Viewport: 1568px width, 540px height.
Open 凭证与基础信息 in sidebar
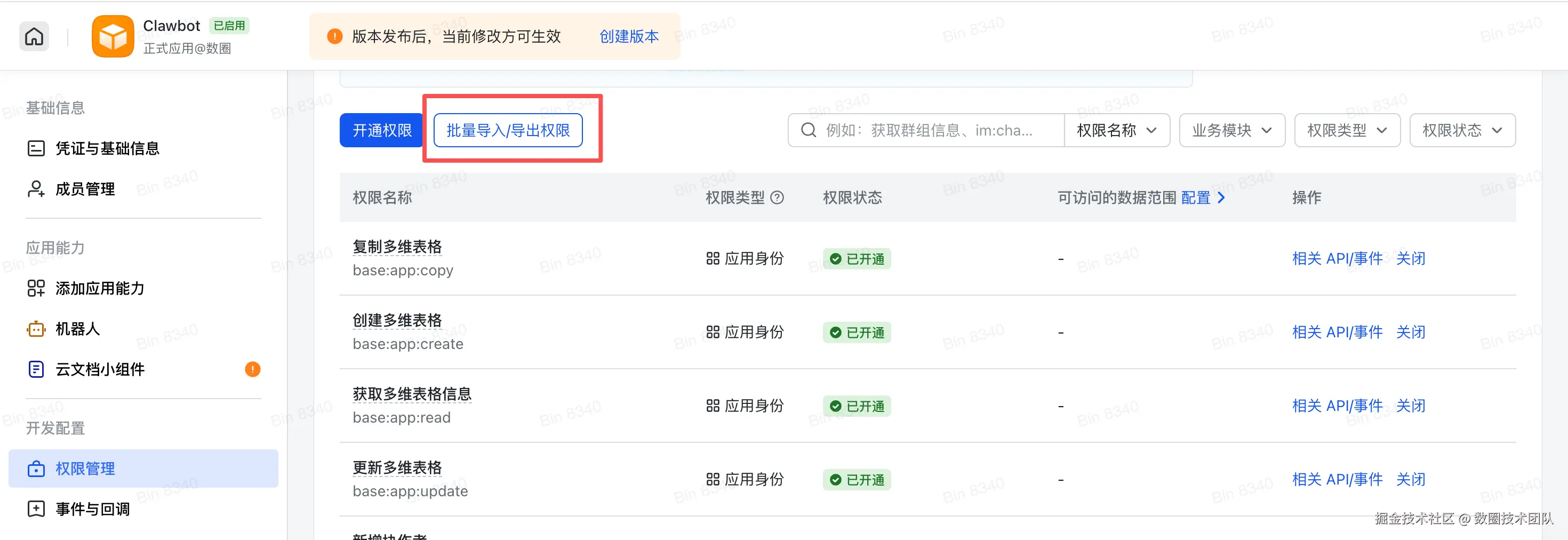click(x=107, y=148)
